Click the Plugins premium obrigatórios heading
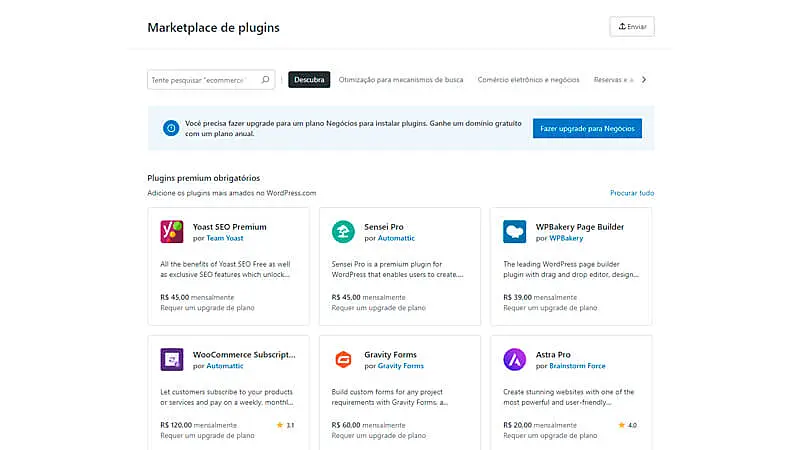This screenshot has width=800, height=450. [x=204, y=178]
